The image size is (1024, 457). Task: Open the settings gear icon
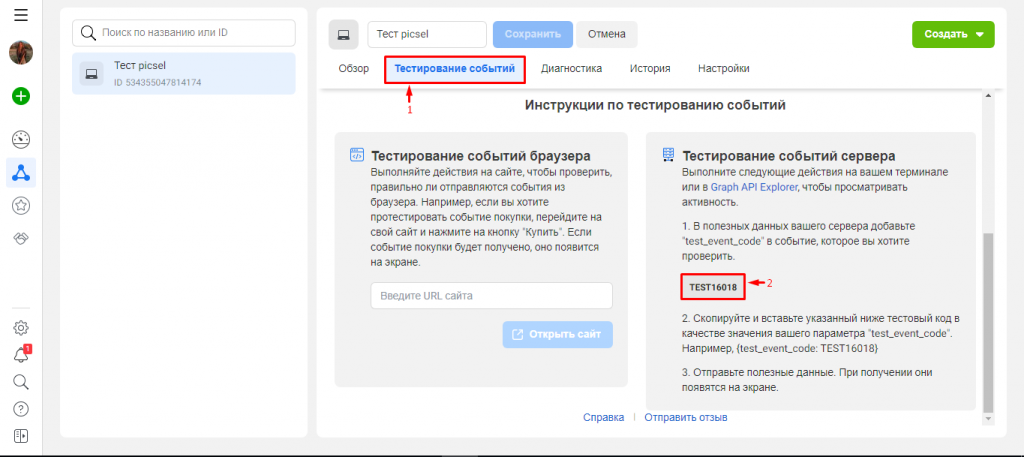[x=22, y=328]
